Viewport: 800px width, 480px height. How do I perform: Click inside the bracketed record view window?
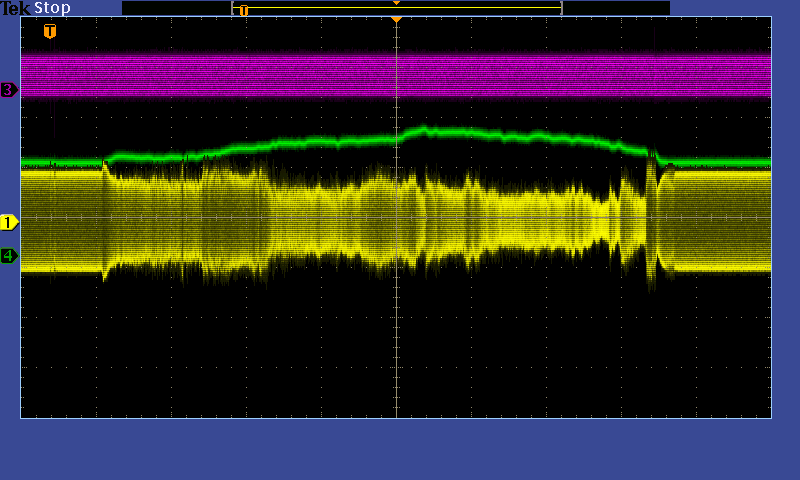pyautogui.click(x=400, y=10)
